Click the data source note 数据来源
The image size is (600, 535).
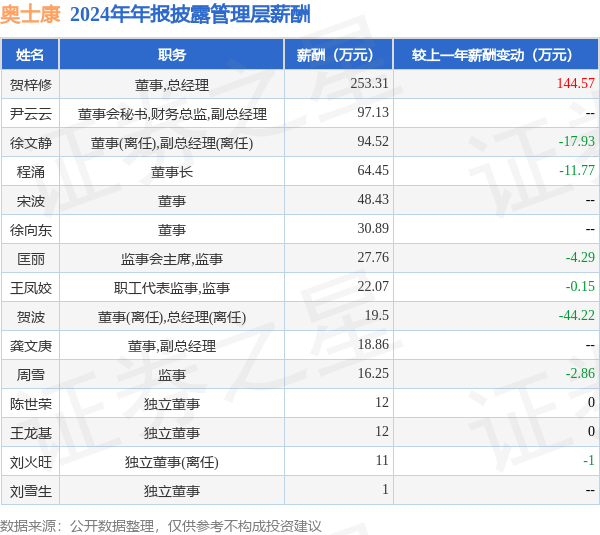pyautogui.click(x=161, y=526)
